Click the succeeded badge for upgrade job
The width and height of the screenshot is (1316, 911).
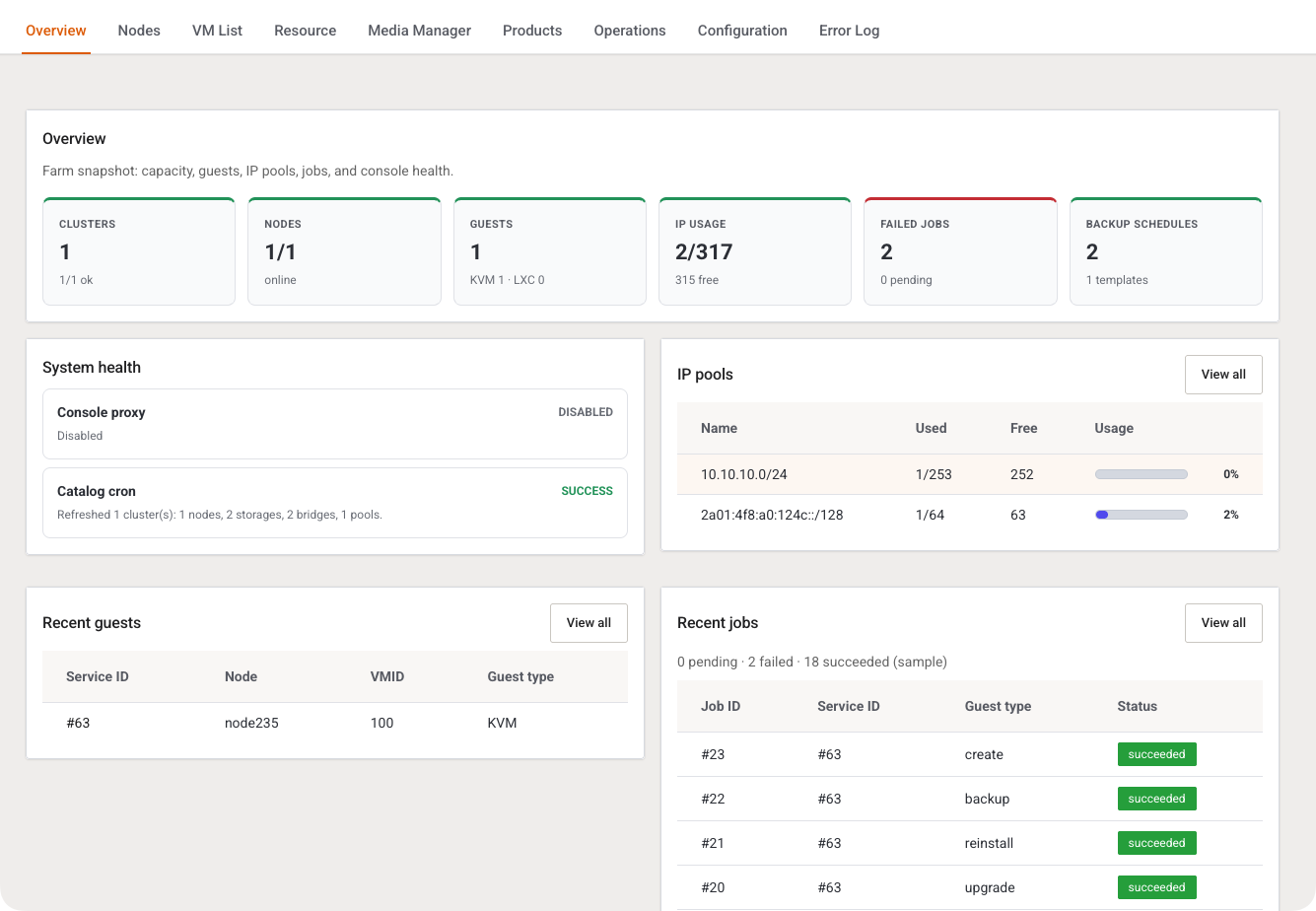(x=1156, y=887)
